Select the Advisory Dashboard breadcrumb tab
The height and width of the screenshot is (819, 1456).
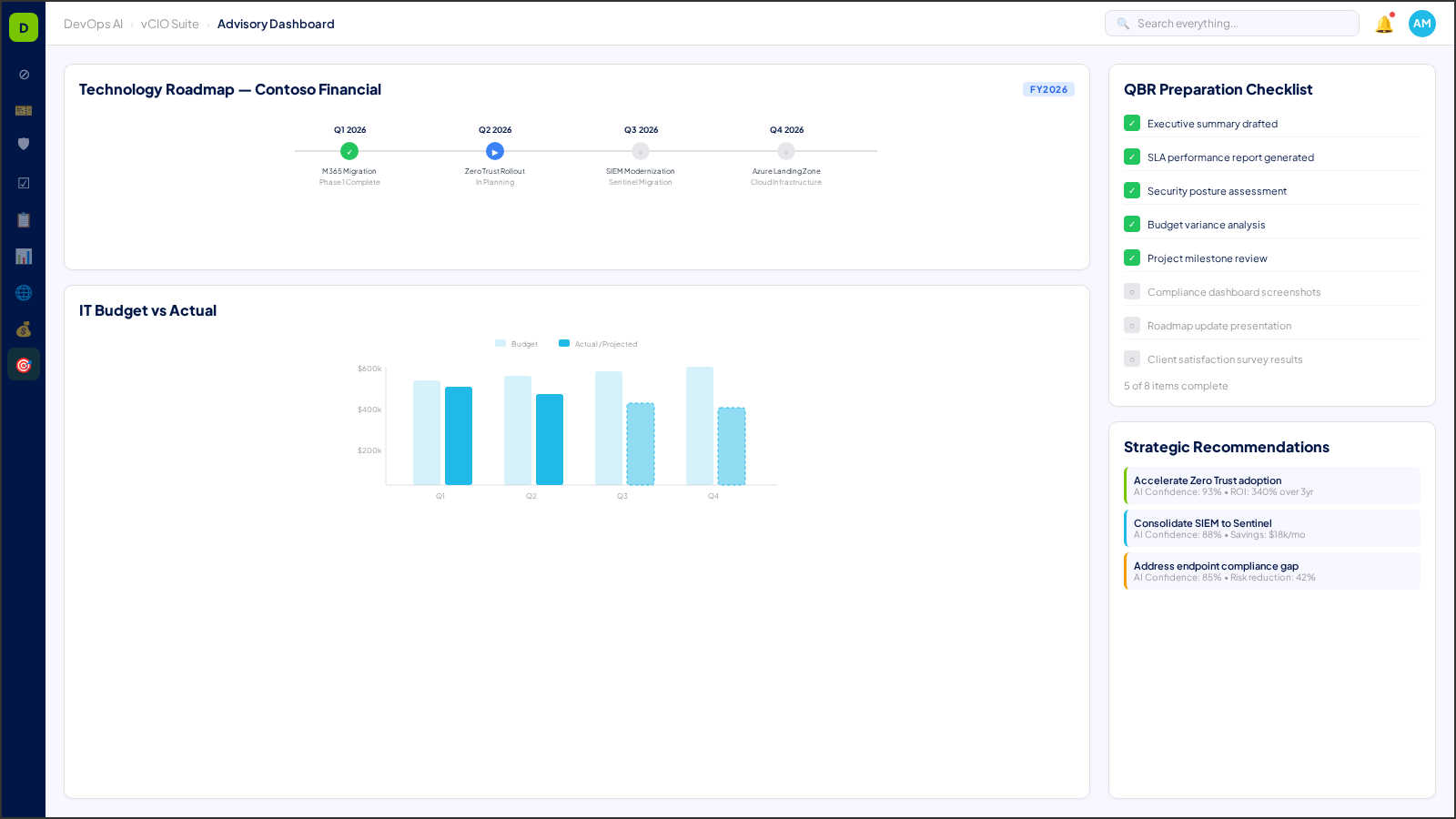(276, 24)
